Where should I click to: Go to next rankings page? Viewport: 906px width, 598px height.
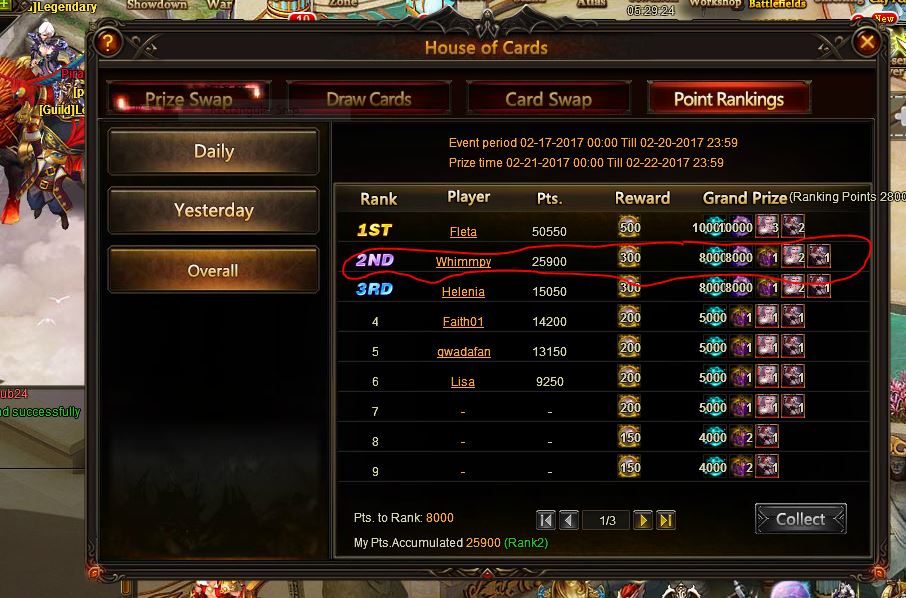coord(643,521)
